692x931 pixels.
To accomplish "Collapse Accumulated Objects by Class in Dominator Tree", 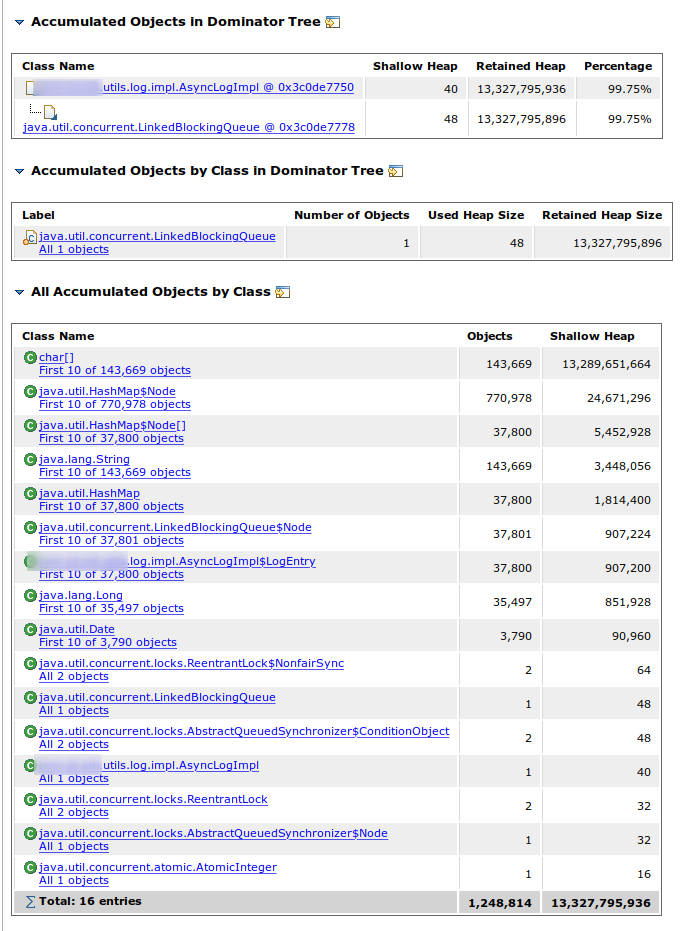I will [20, 172].
